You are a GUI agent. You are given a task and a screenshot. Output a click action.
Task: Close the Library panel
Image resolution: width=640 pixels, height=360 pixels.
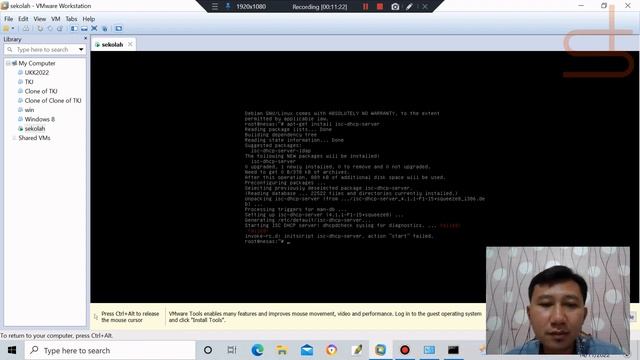pyautogui.click(x=85, y=38)
